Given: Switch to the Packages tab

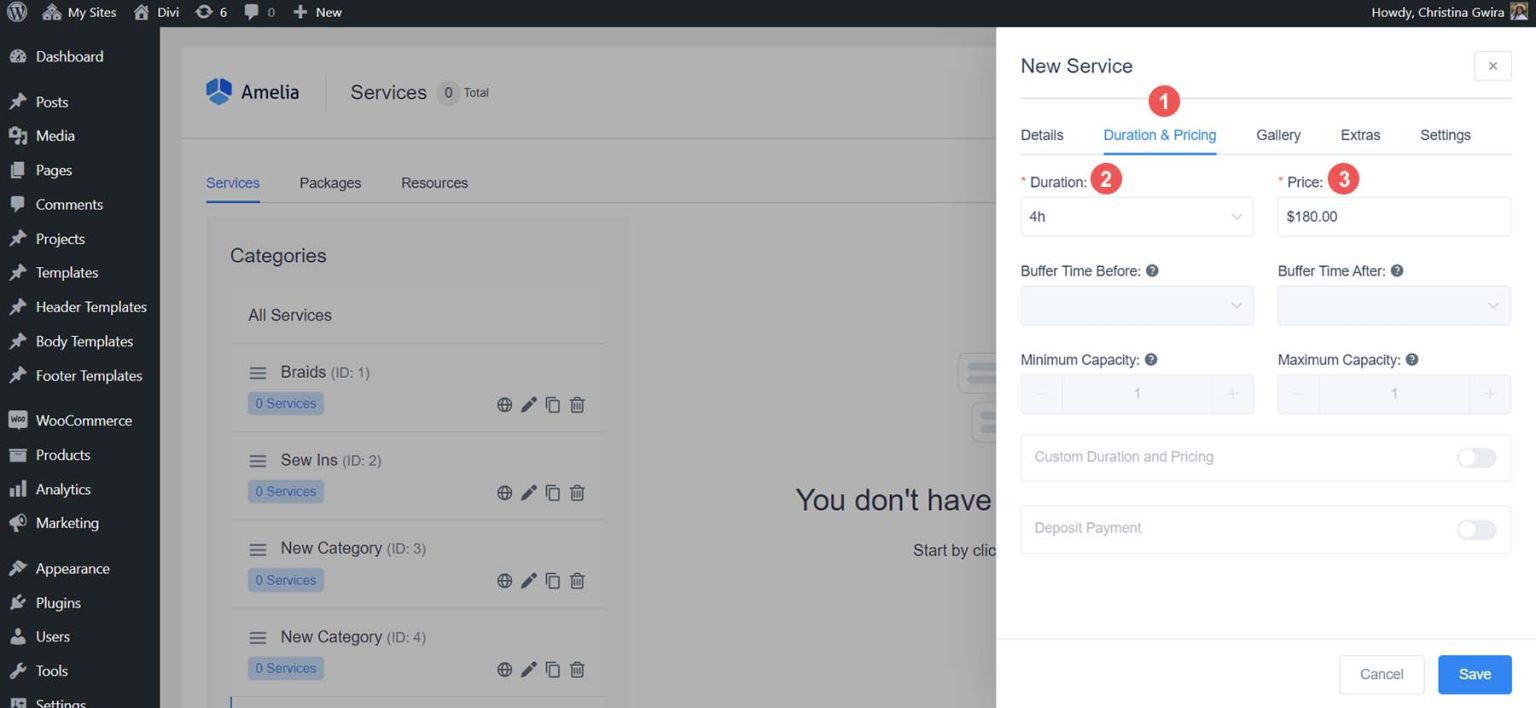Looking at the screenshot, I should pos(330,182).
